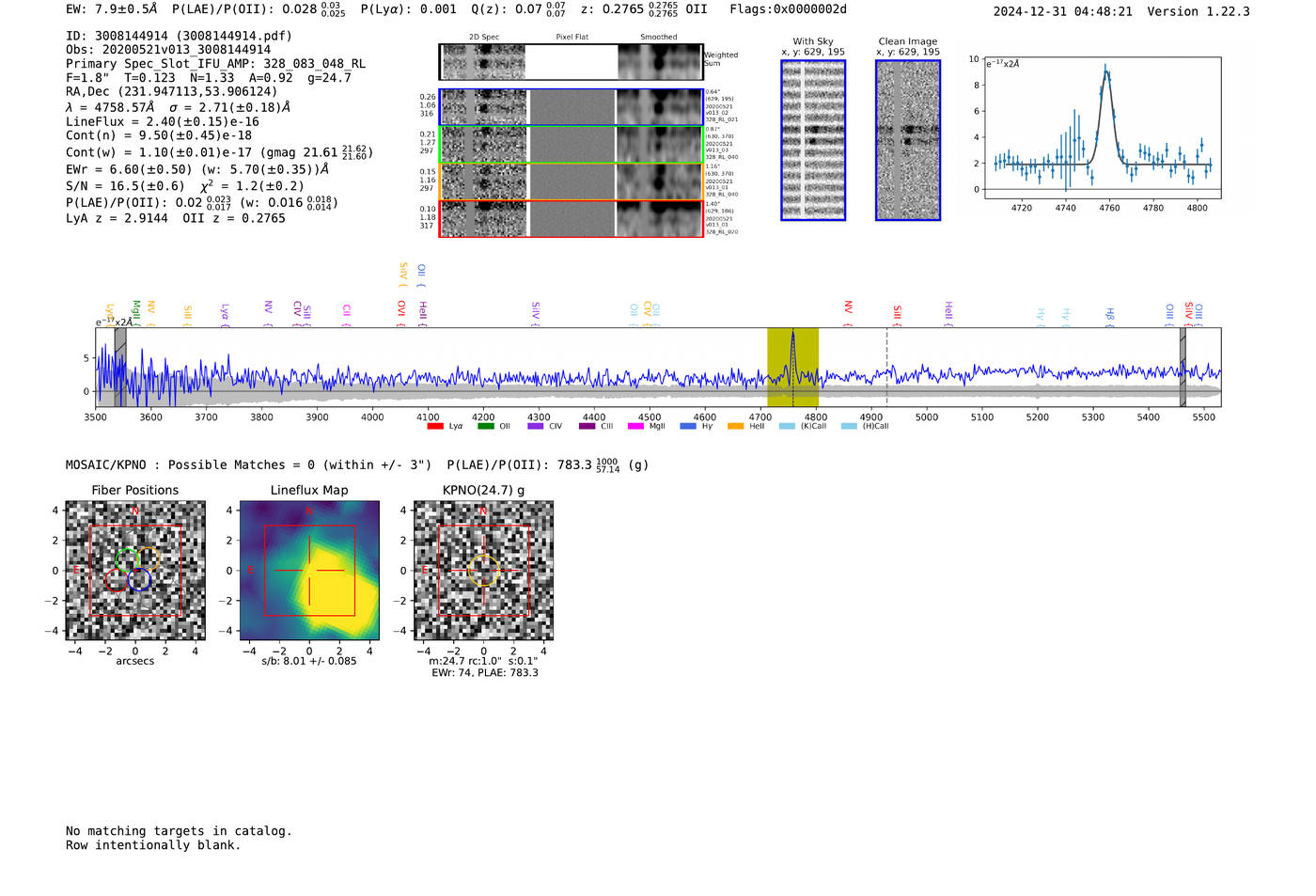Screen dimensions: 1316x896
Task: Click the Gaussian emission line fit plot
Action: [x=1102, y=127]
